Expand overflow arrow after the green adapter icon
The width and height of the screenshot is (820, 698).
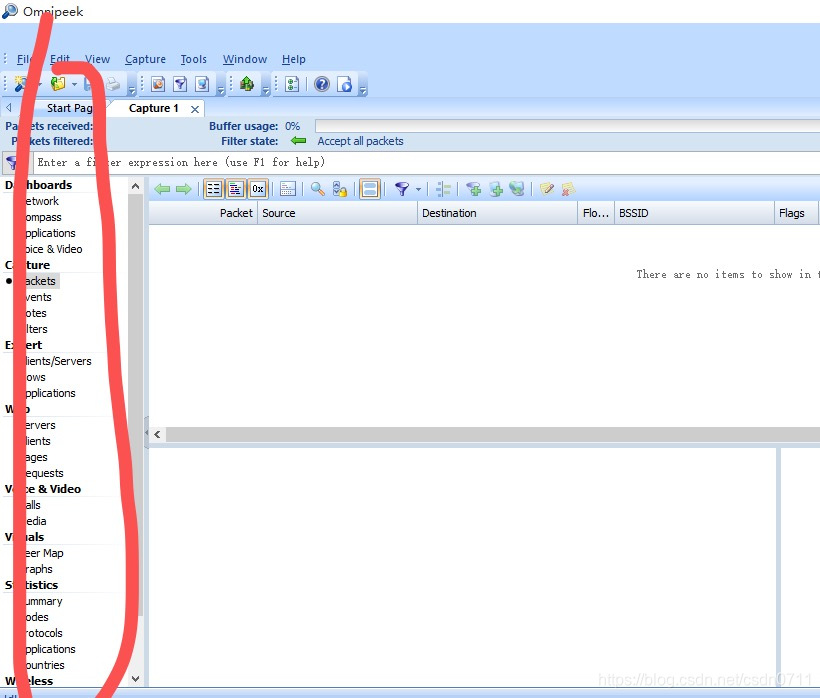coord(266,91)
